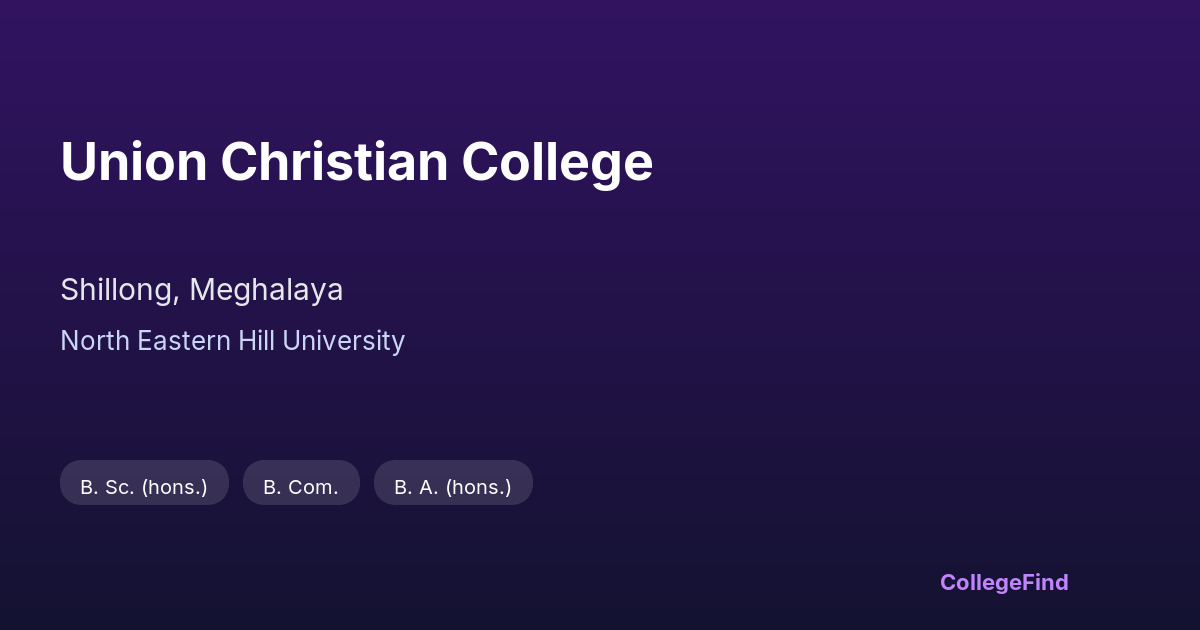Select the city name "Shillong"
Screen dimensions: 1200x630
(x=119, y=290)
